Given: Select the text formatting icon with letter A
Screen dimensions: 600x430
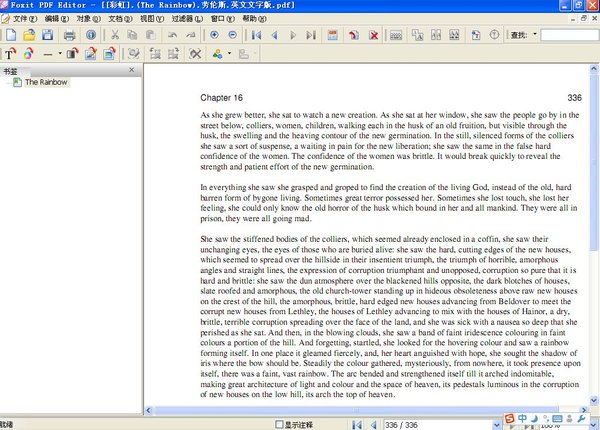Looking at the screenshot, I should (417, 35).
